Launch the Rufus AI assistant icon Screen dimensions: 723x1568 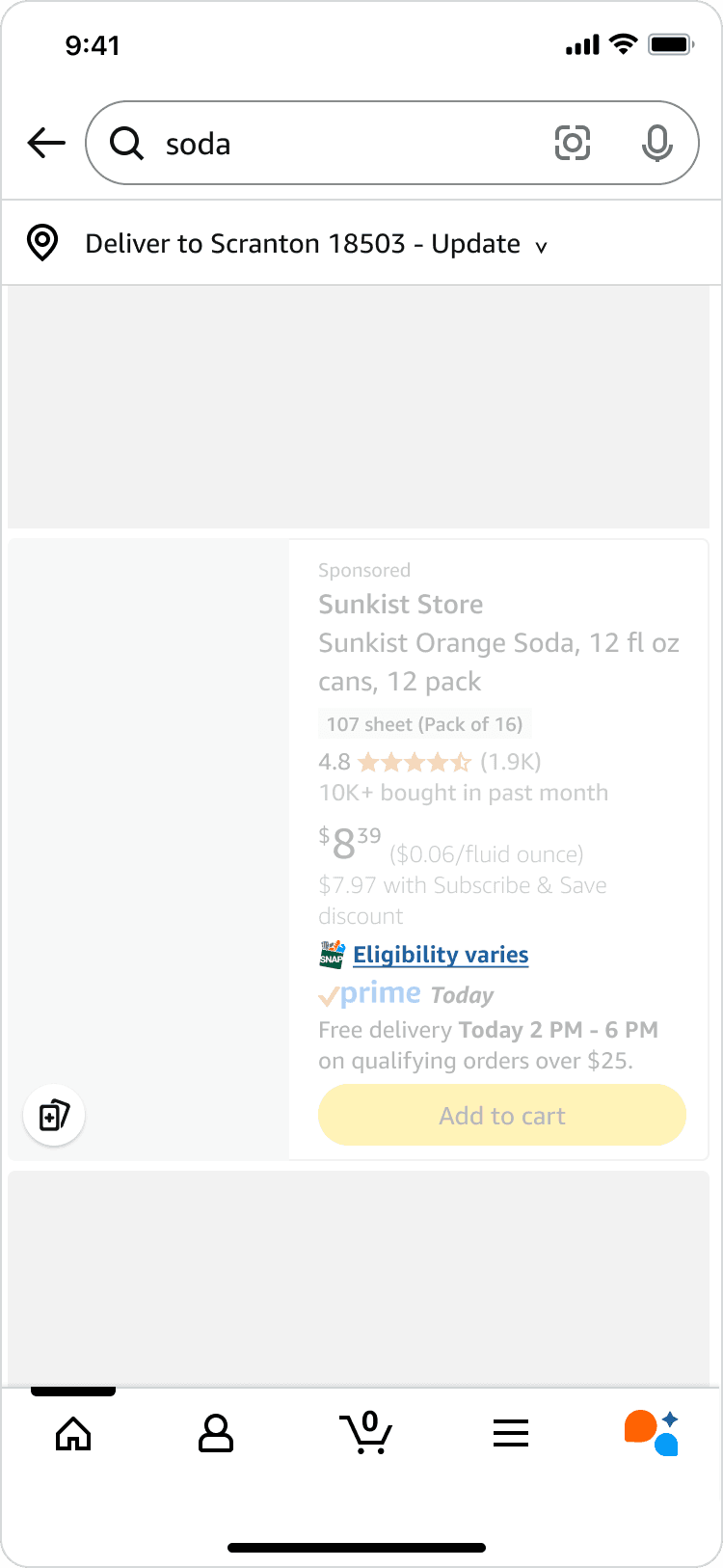[653, 1433]
